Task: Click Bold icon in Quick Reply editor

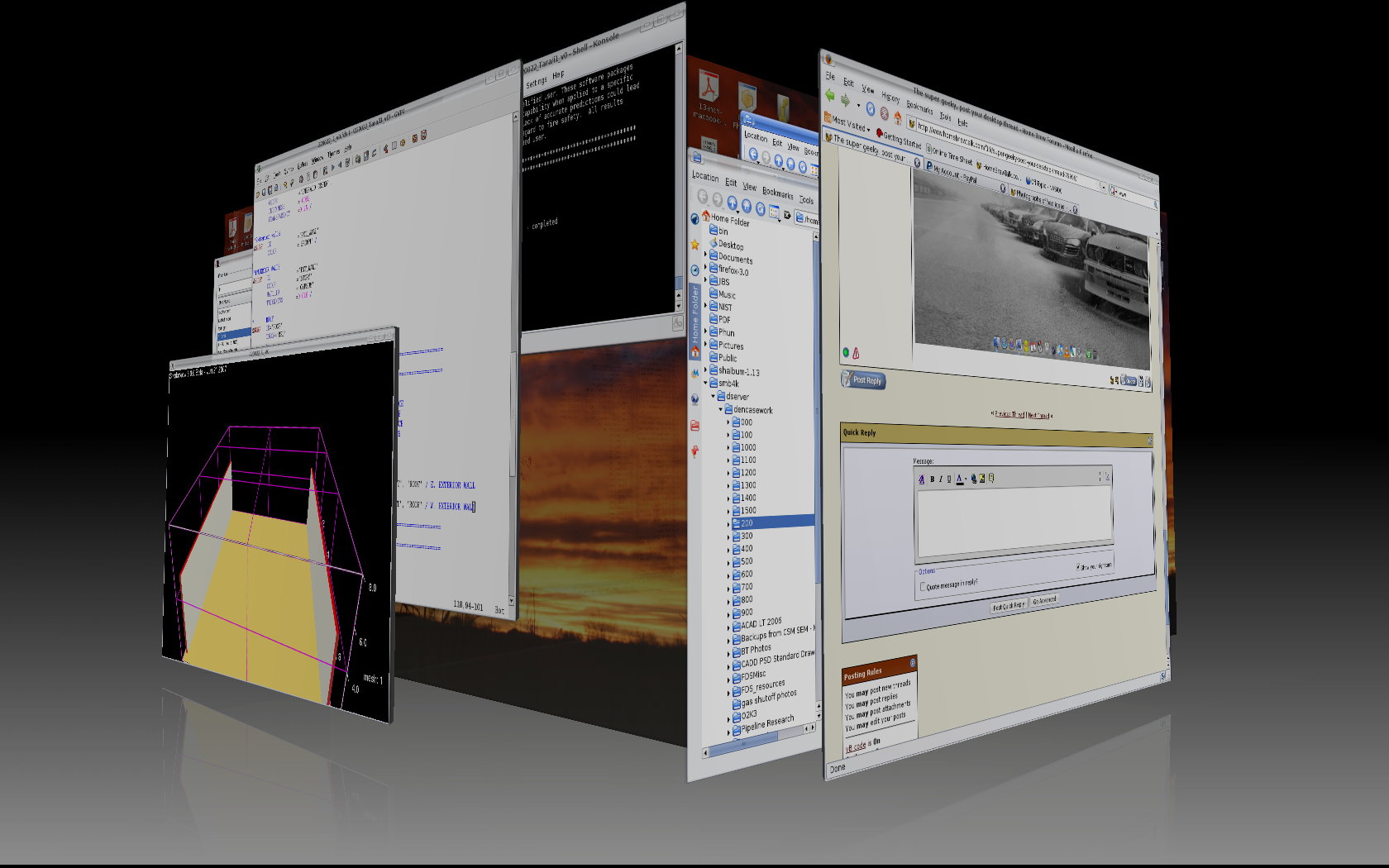Action: coord(932,479)
